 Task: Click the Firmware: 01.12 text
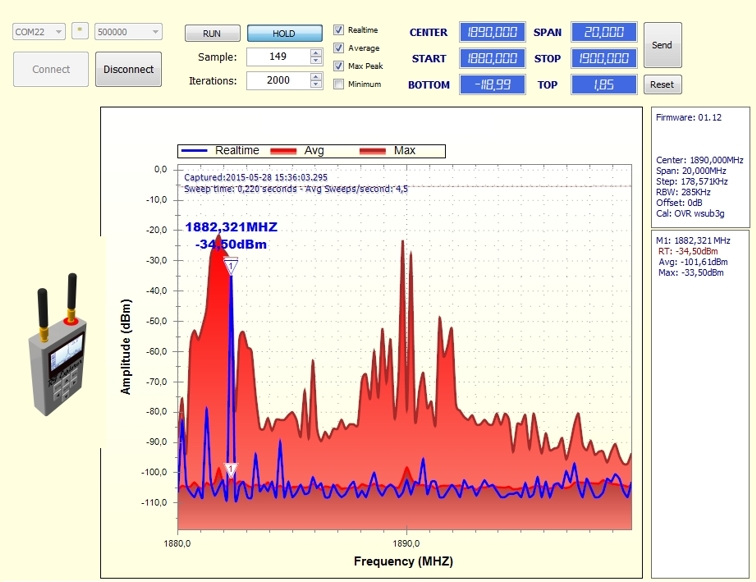(x=688, y=117)
